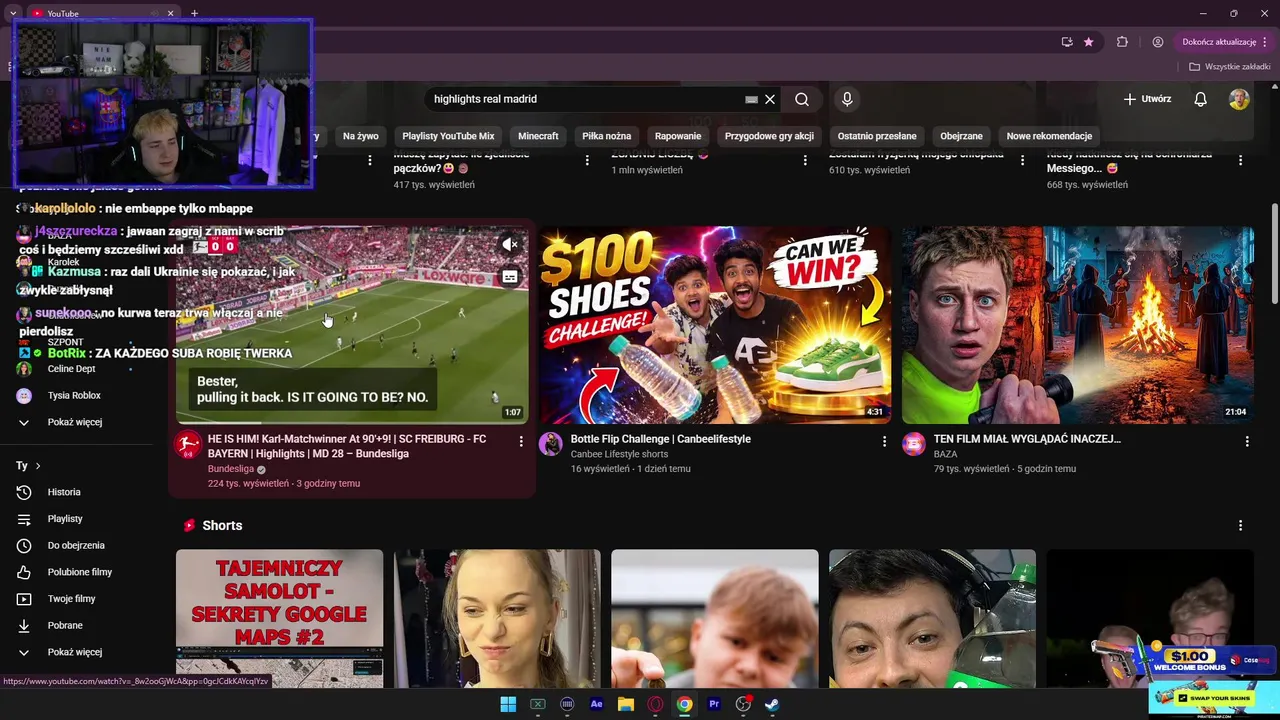
Task: Open Bottle Flip Challenge video title
Action: (660, 439)
